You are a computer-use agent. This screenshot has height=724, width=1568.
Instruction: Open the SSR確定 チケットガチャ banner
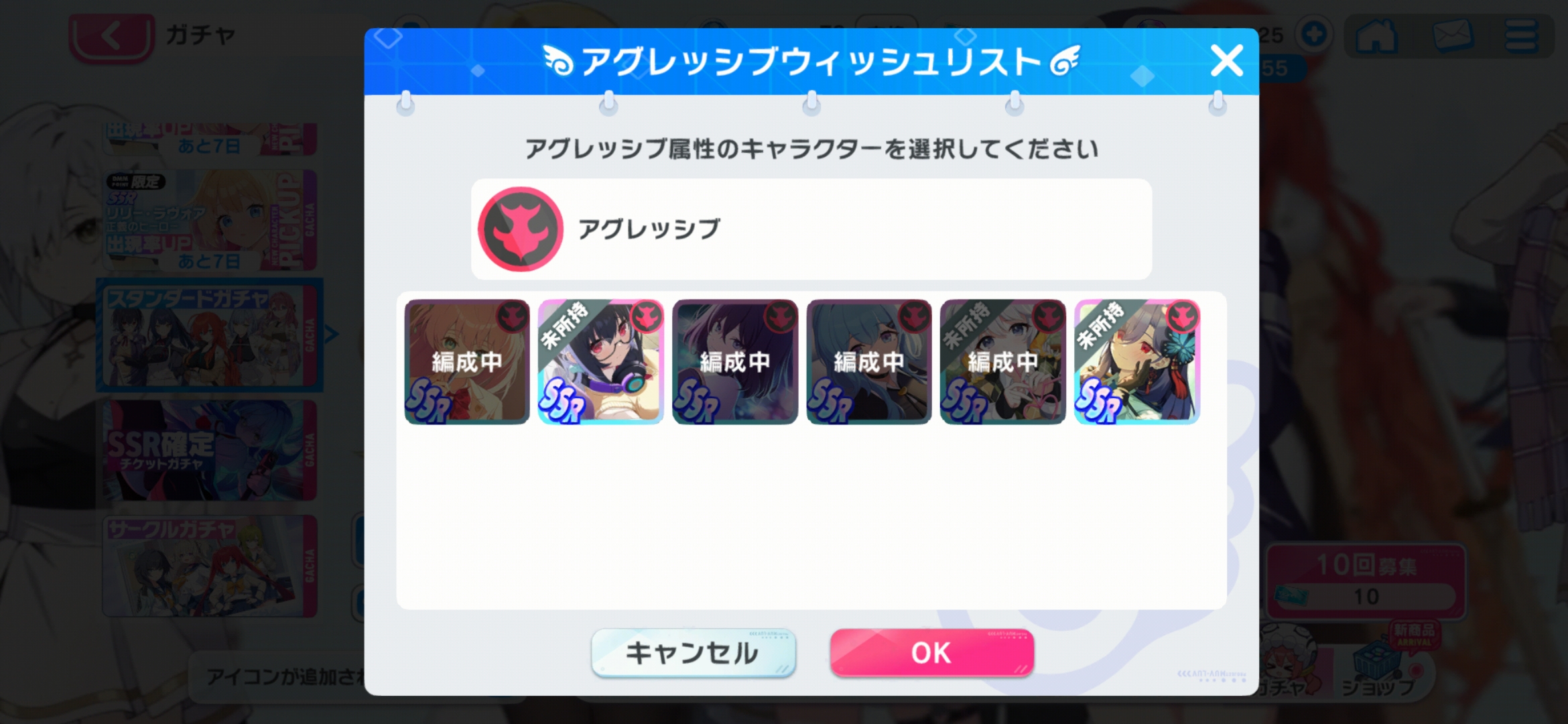[x=210, y=450]
